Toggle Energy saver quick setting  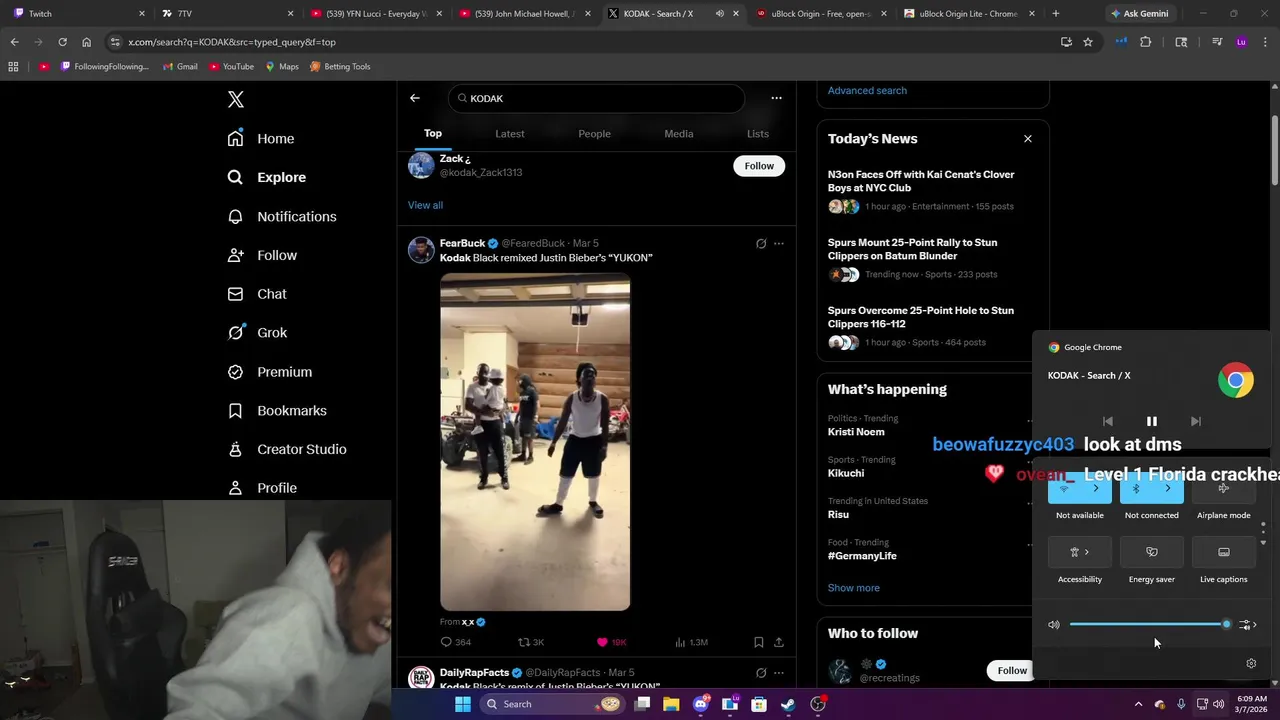pos(1152,552)
